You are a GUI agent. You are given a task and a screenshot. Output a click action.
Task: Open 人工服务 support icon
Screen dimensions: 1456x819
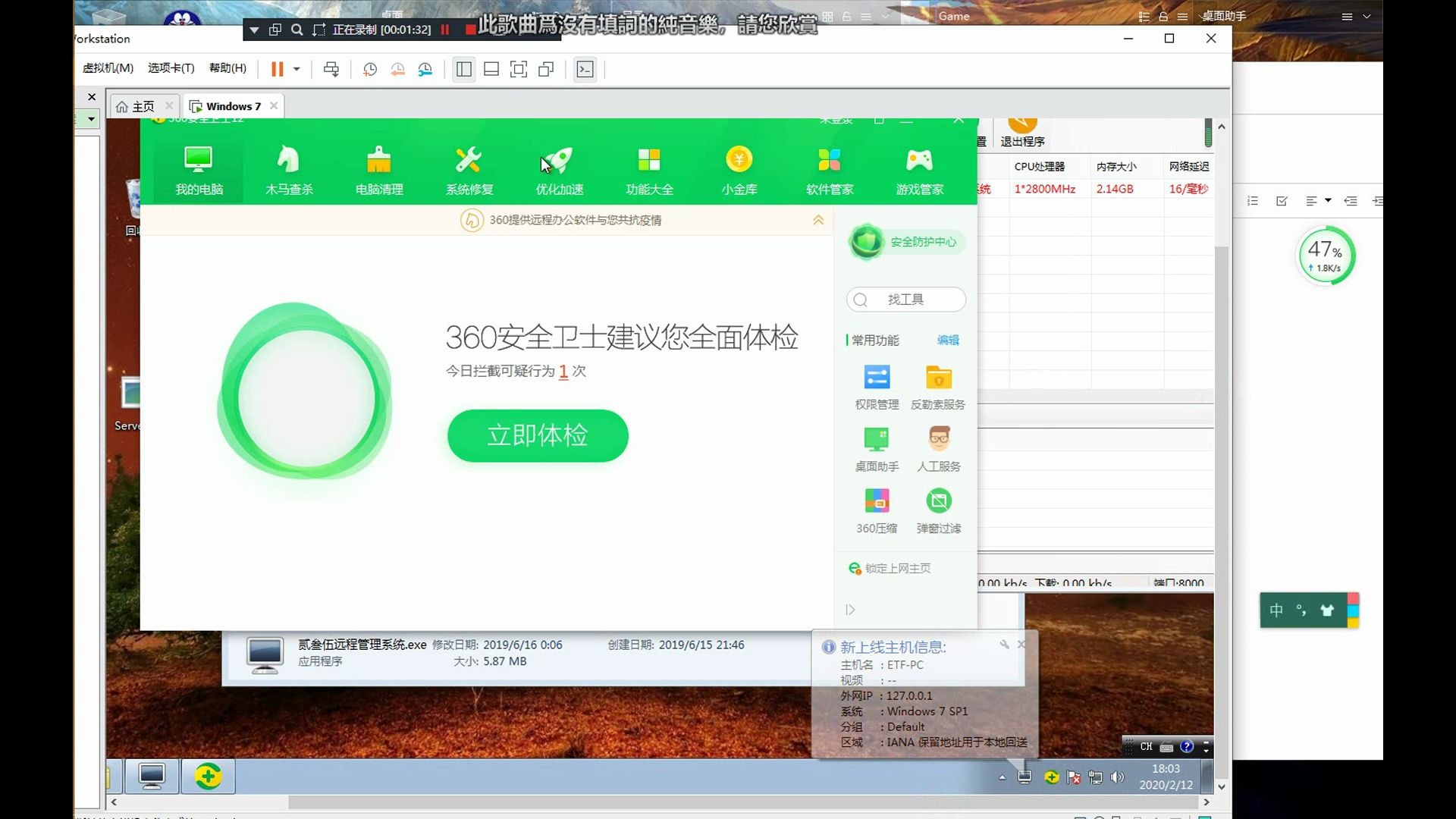[939, 450]
